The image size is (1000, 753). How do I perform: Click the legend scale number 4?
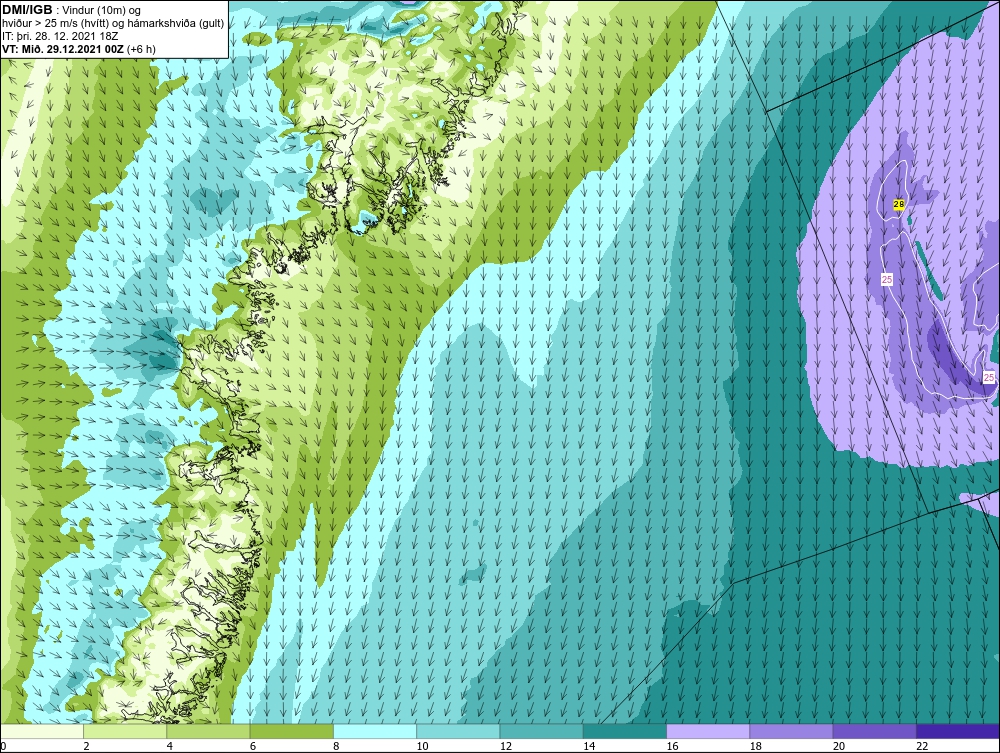170,746
